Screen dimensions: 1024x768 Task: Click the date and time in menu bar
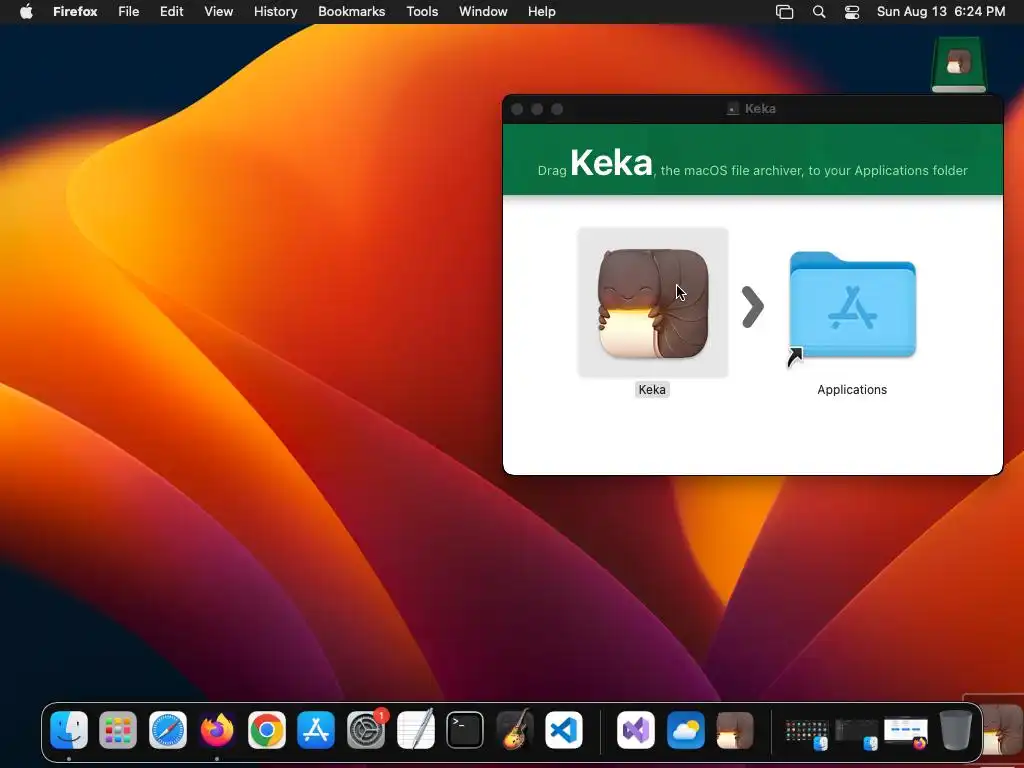tap(941, 12)
